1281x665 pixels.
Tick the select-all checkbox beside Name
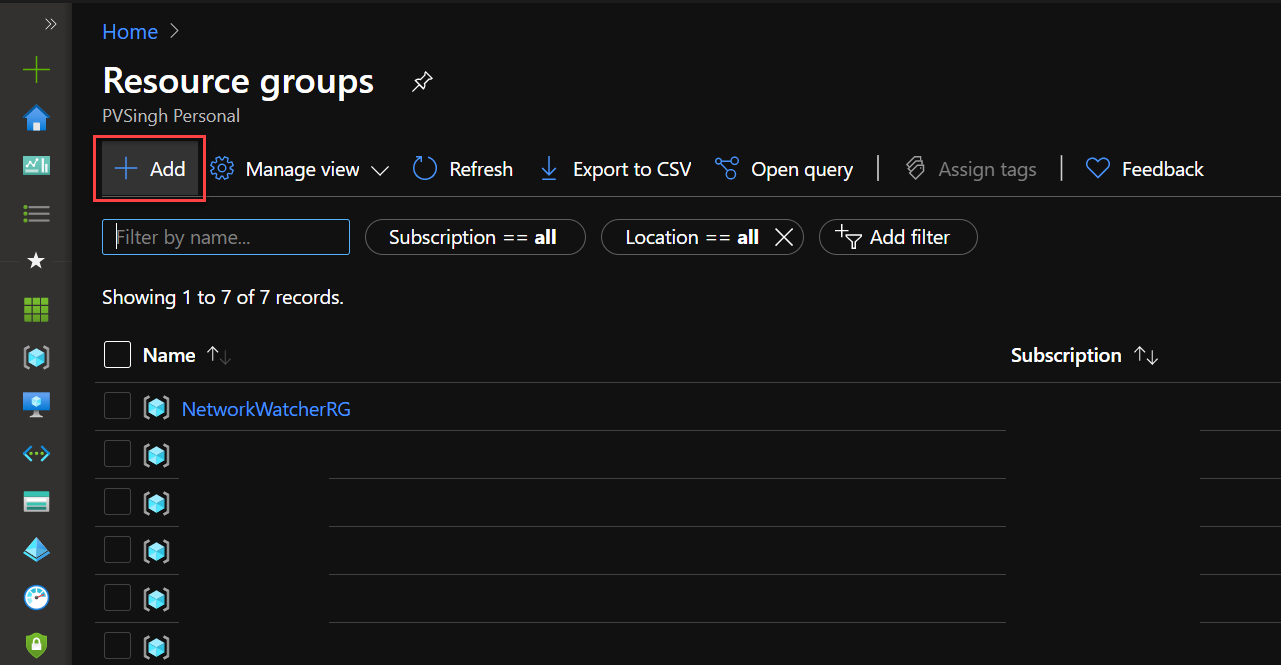[117, 355]
